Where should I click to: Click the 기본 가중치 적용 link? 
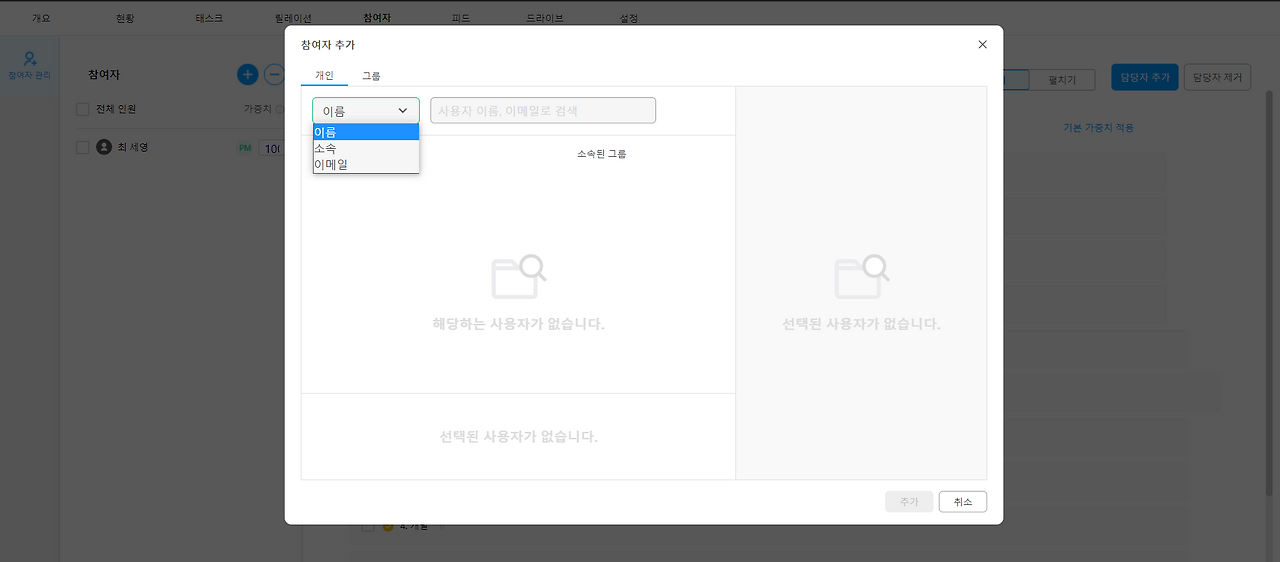[1098, 128]
